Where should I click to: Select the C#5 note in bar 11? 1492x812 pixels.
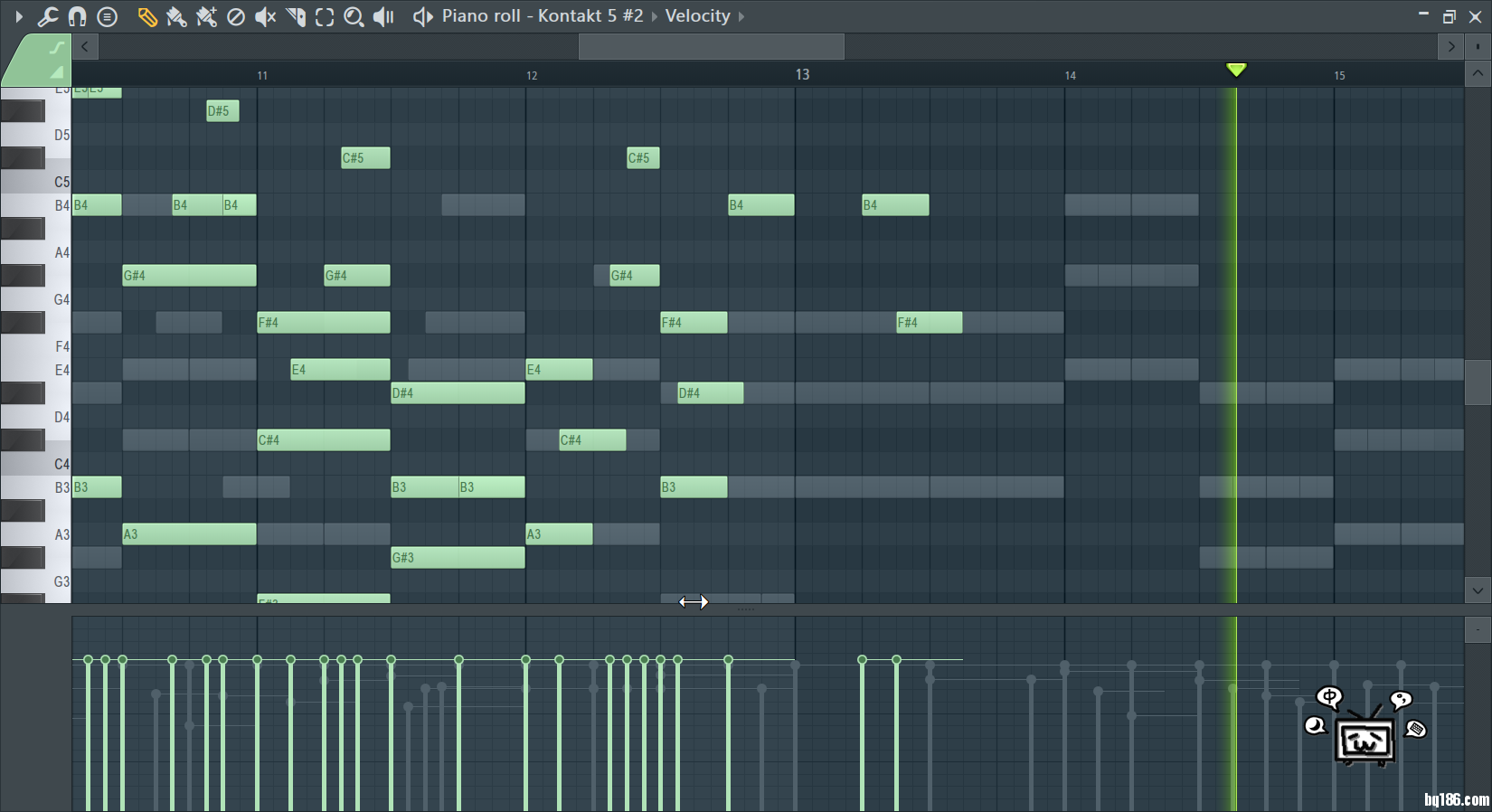pos(365,158)
